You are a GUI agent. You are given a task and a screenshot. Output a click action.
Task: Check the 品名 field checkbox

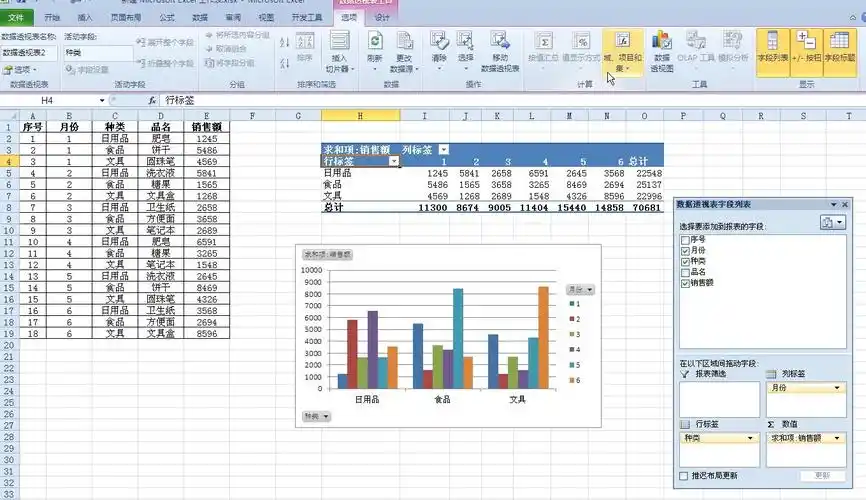tap(685, 272)
